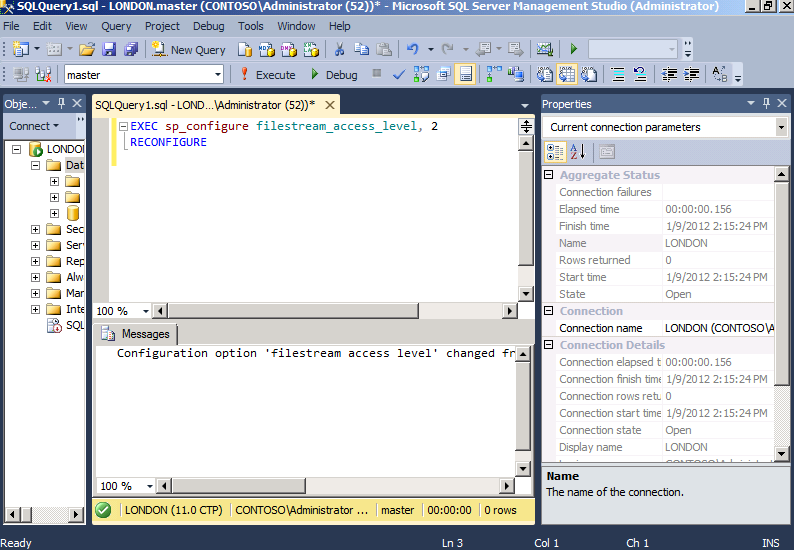794x550 pixels.
Task: Switch output to Results to File
Action: tap(589, 74)
